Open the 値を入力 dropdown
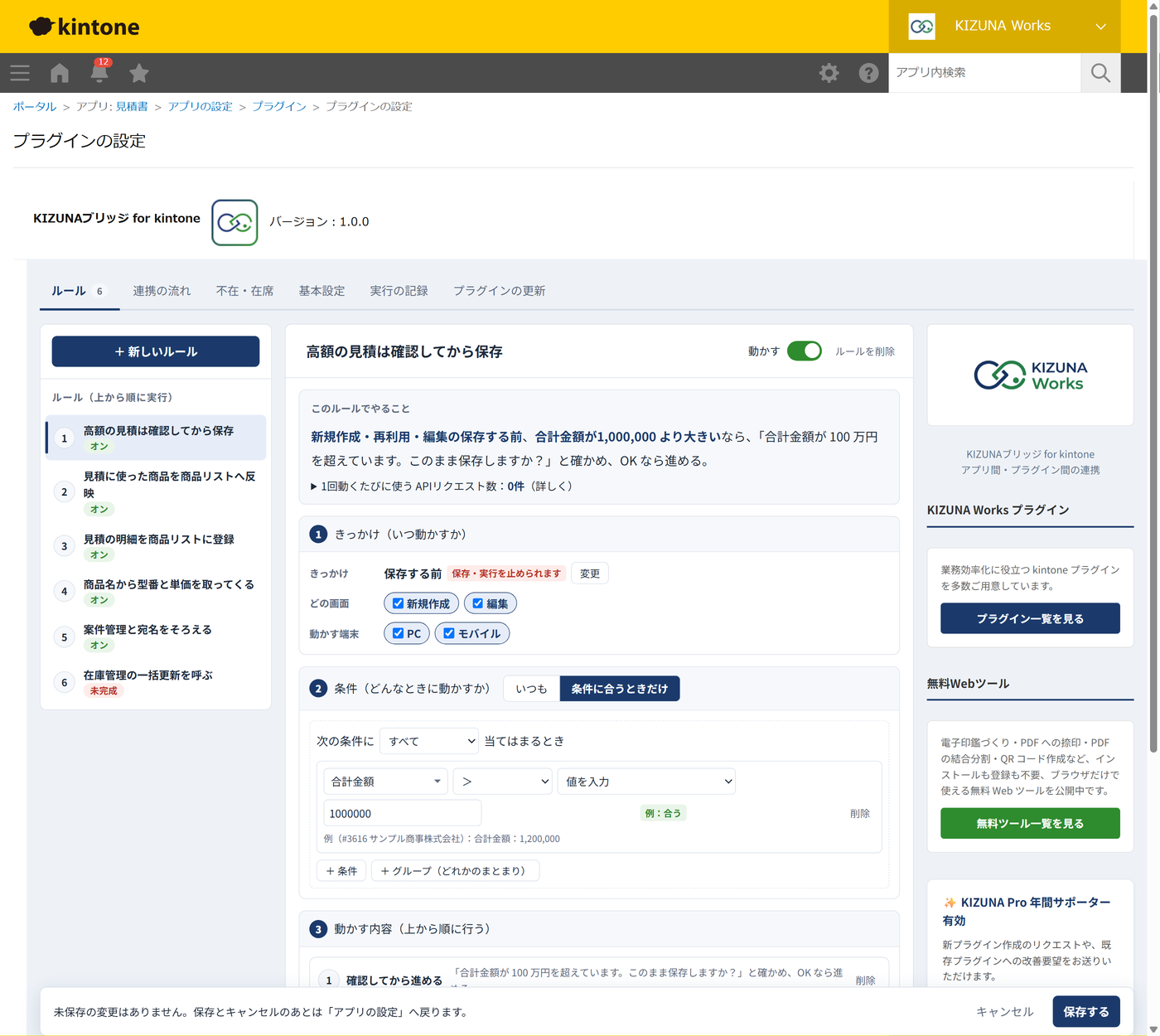The image size is (1160, 1036). 646,782
